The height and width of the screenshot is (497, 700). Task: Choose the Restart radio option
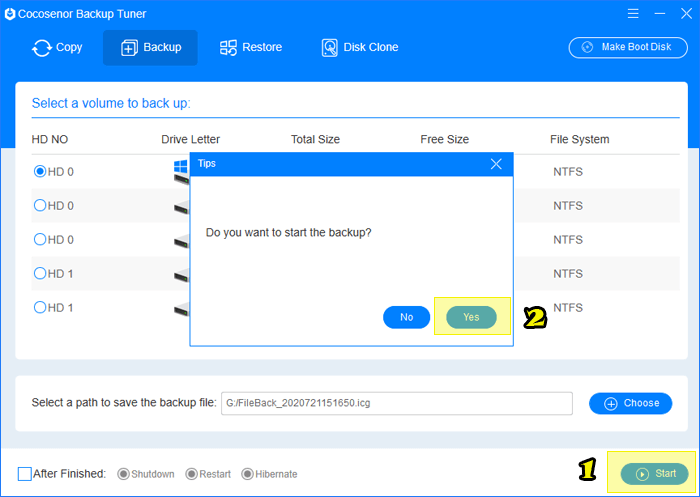(x=192, y=474)
